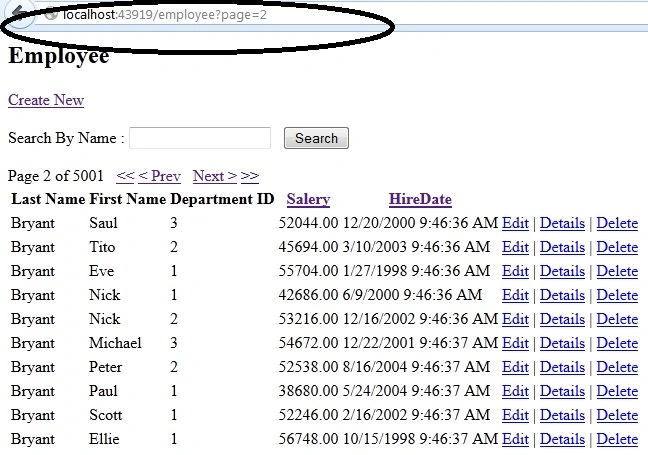Screen dimensions: 648x455
Task: Delete the Bryant Eve record
Action: 617,271
